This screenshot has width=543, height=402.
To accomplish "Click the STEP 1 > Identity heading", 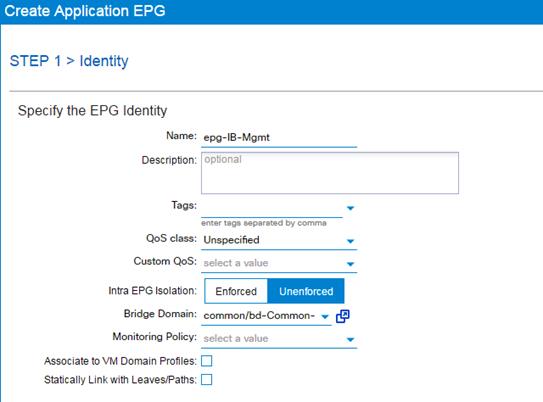I will (x=69, y=61).
